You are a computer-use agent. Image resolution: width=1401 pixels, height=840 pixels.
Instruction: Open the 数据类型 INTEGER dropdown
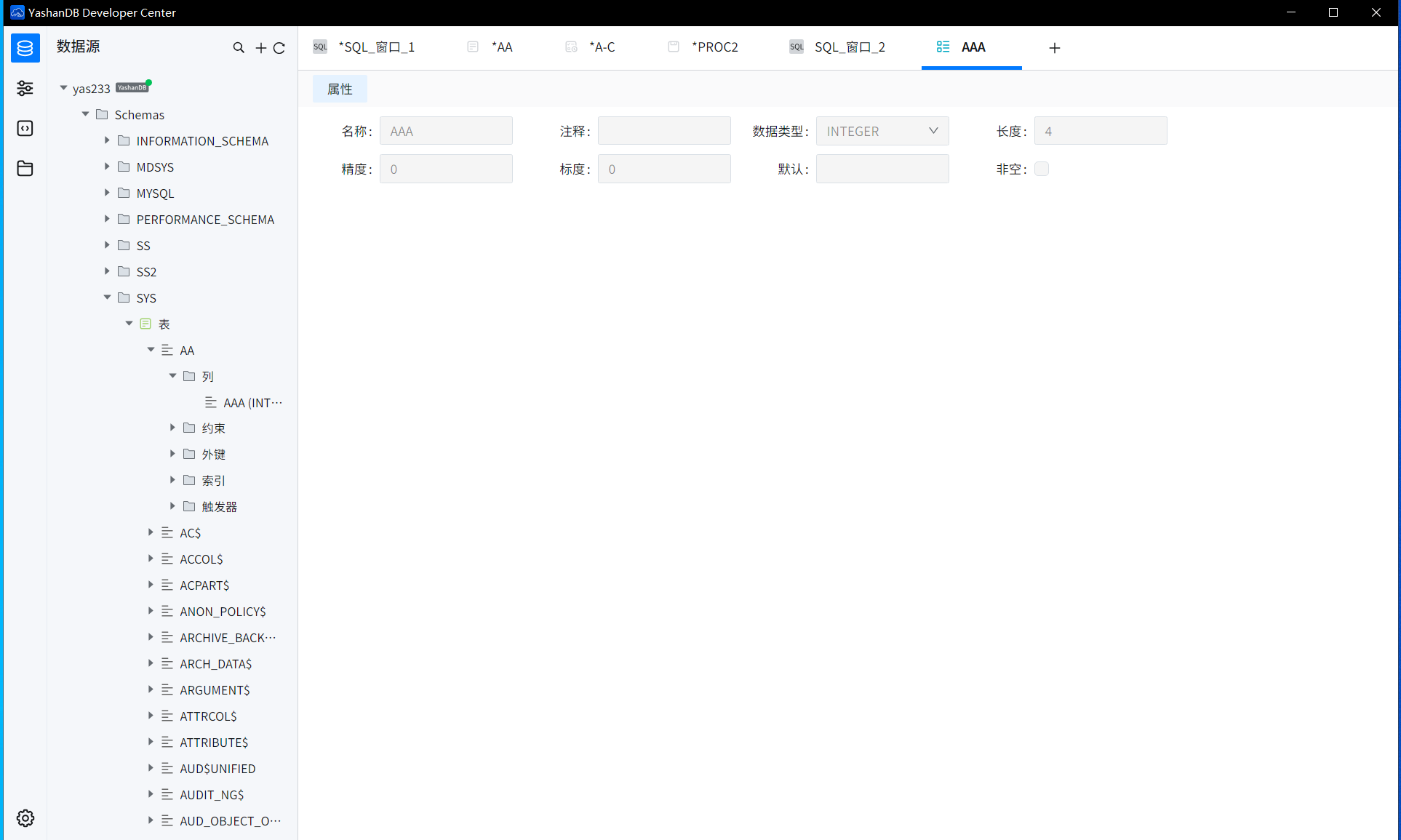(x=882, y=131)
